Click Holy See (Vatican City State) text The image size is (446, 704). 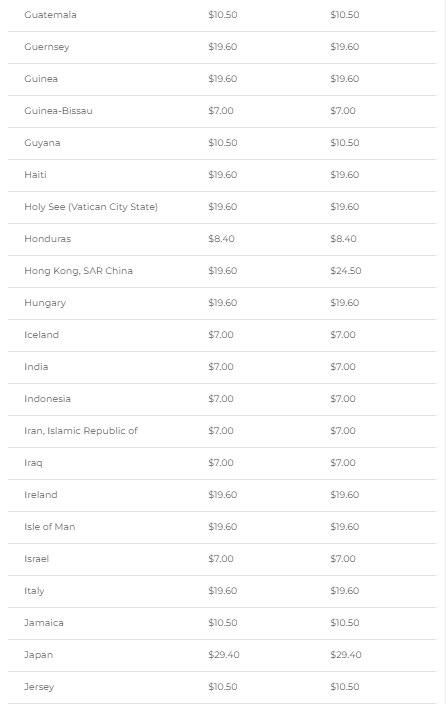click(91, 207)
